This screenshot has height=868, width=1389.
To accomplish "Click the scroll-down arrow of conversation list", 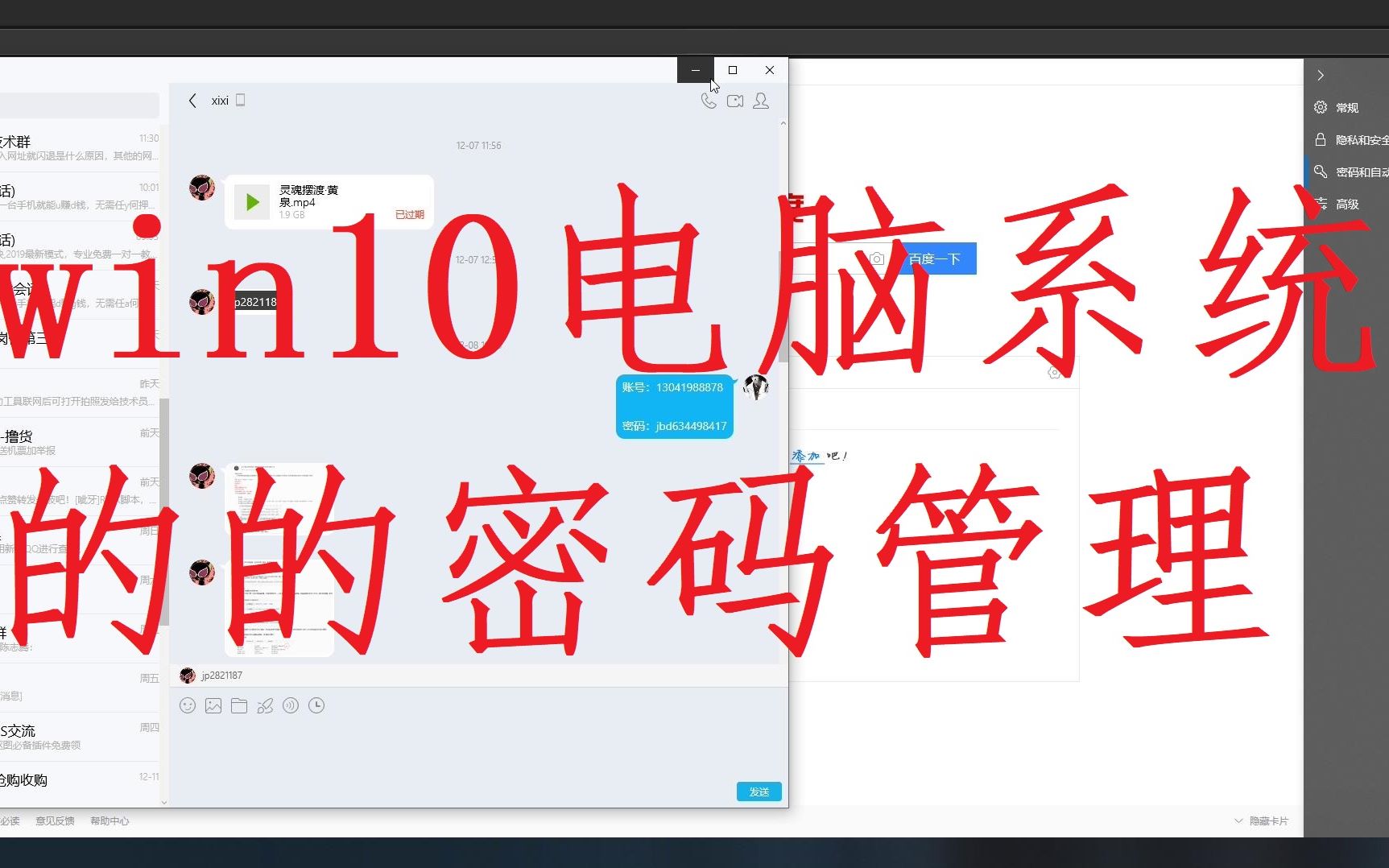I will pos(164,801).
